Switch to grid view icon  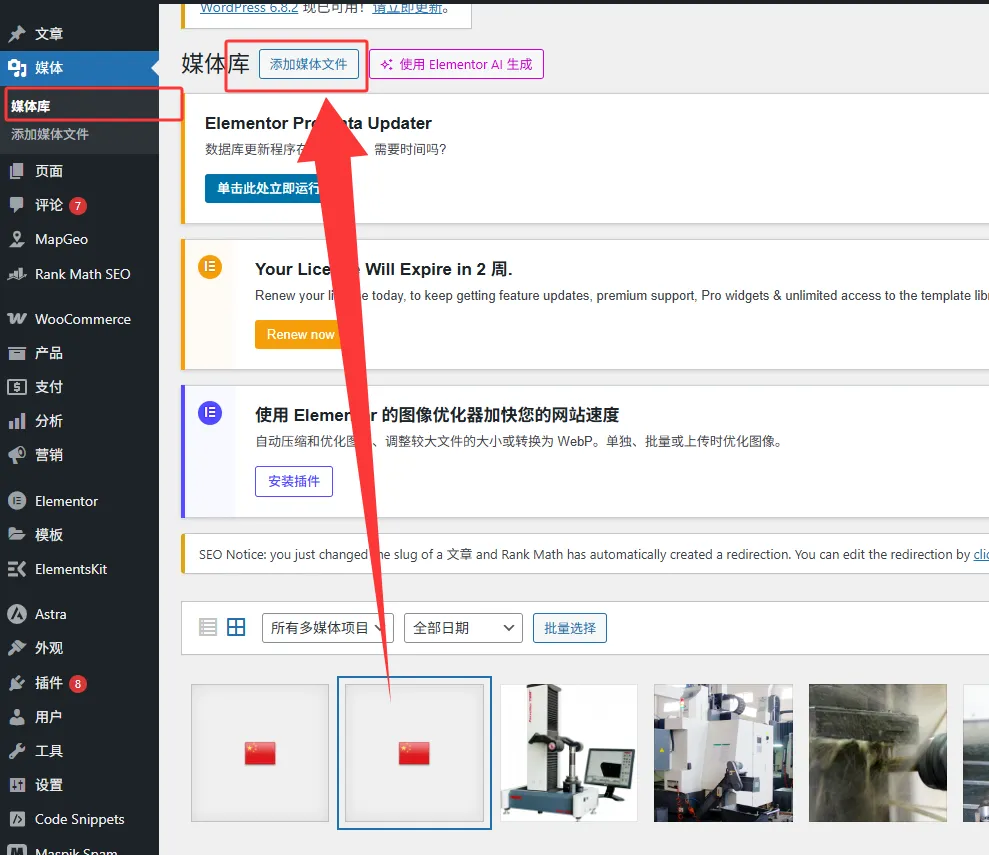[236, 627]
